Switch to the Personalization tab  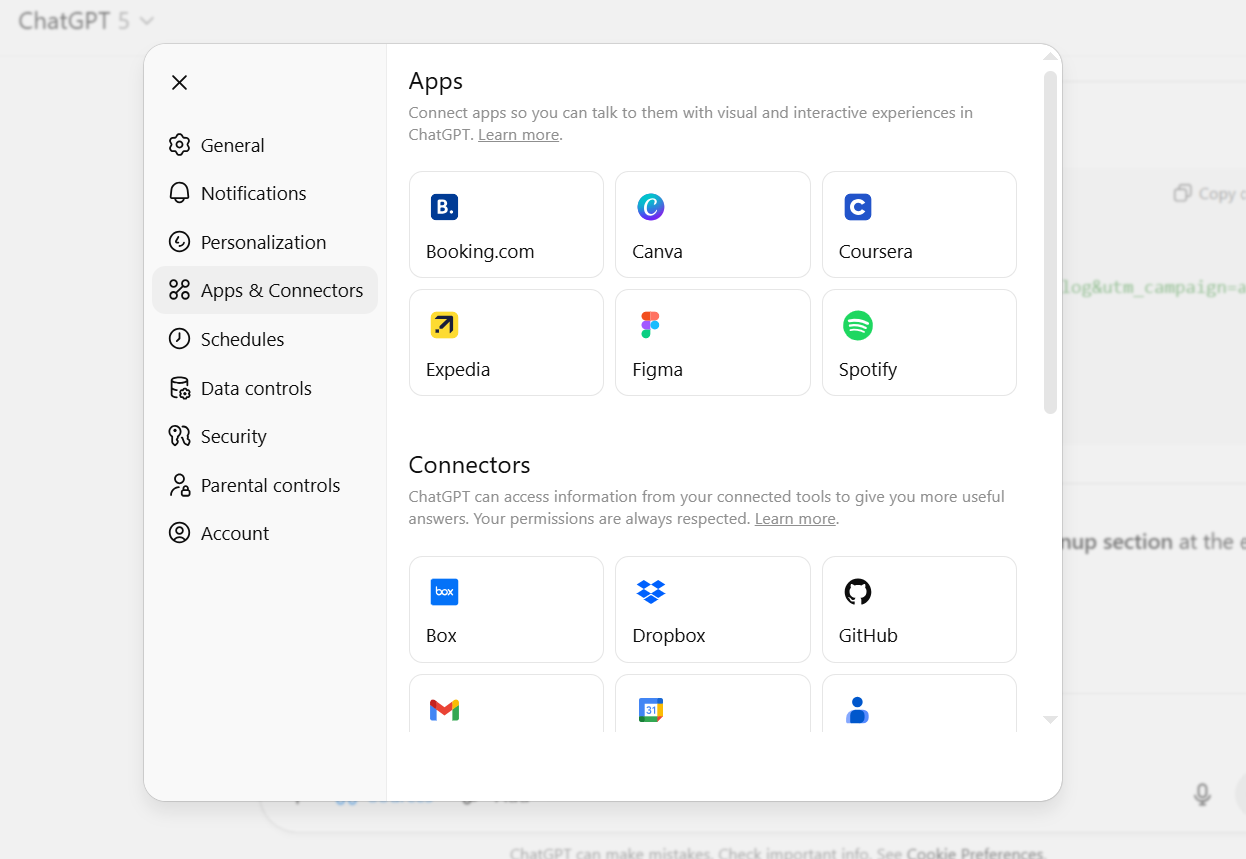pyautogui.click(x=265, y=242)
